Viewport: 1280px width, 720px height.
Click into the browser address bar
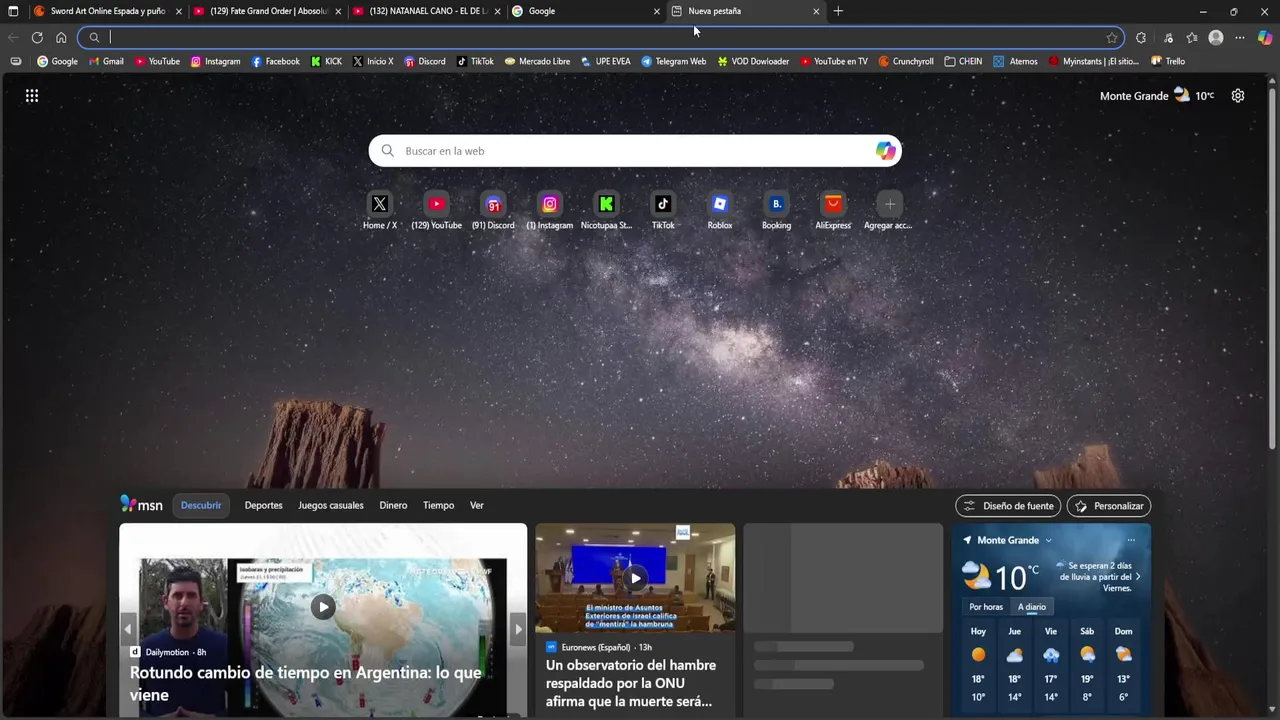coord(600,38)
